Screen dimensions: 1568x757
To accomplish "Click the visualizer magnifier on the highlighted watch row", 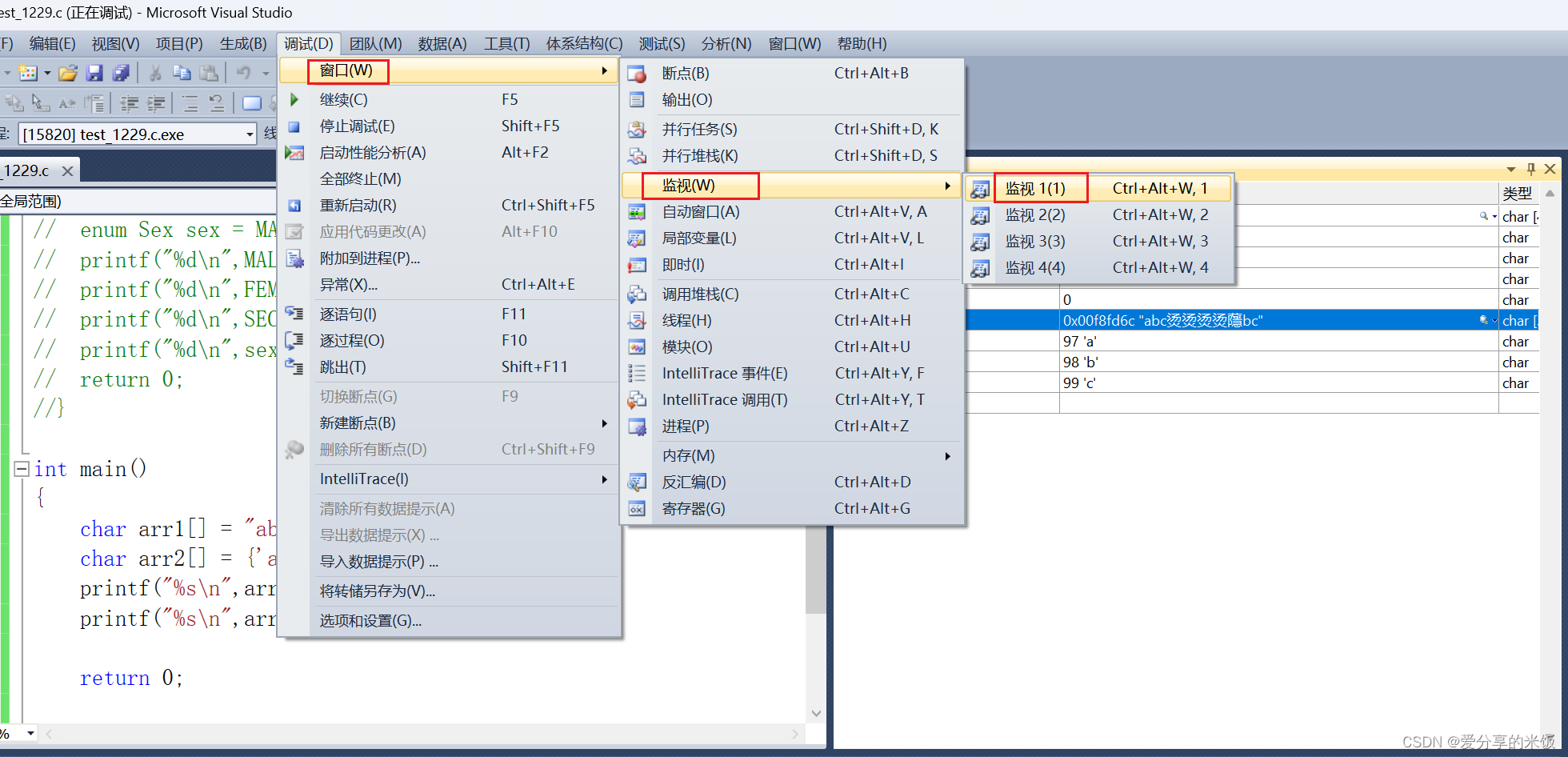I will pyautogui.click(x=1483, y=320).
